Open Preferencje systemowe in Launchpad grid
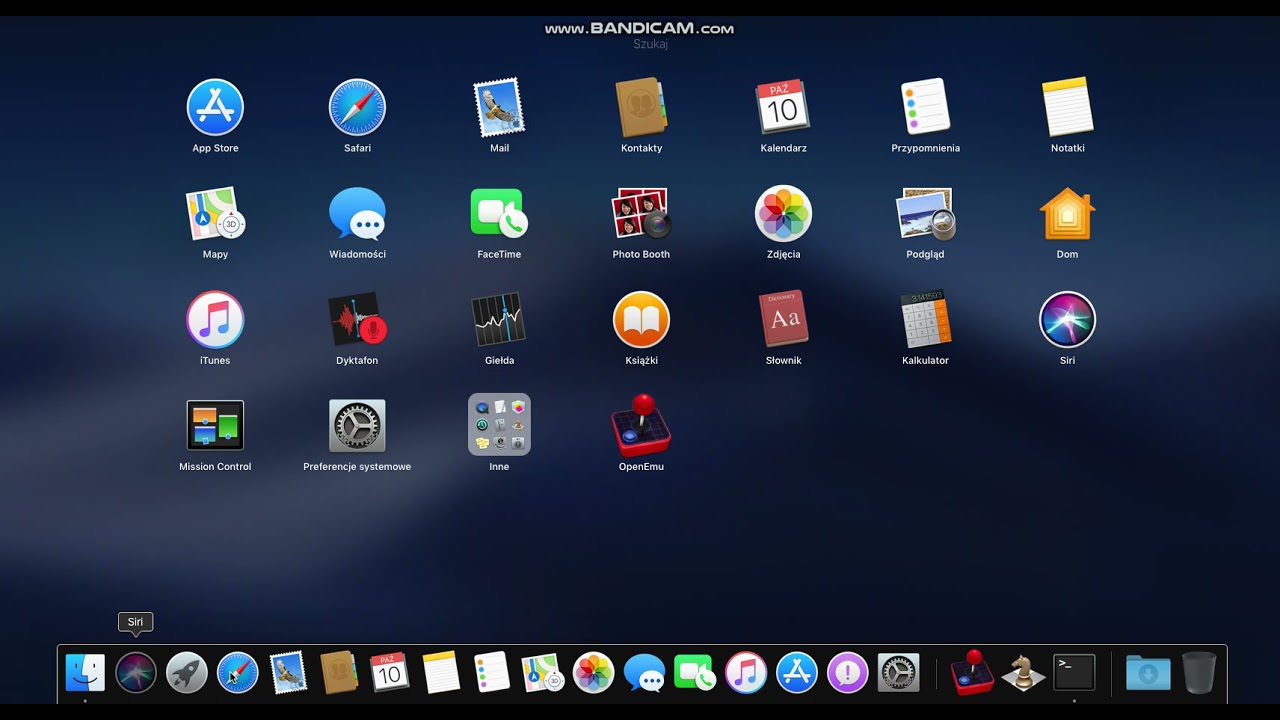This screenshot has width=1280, height=720. tap(357, 426)
